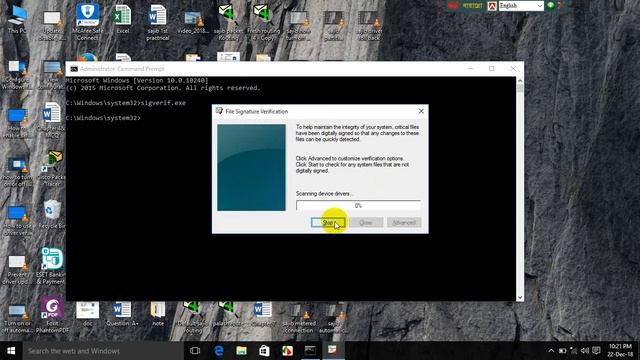
Task: Open the sajib packet Routing file icon
Action: click(228, 22)
